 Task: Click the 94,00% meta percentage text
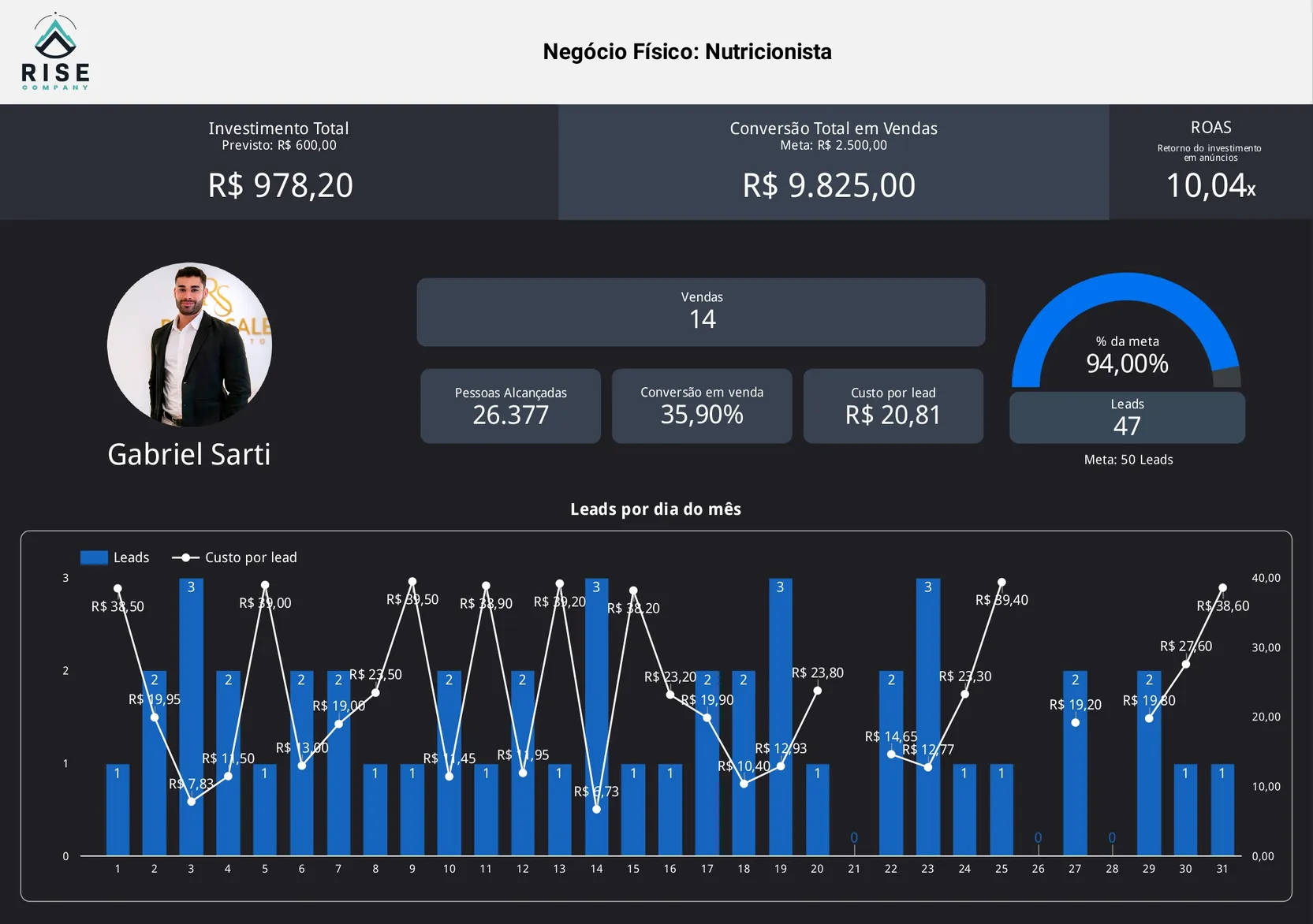tap(1127, 363)
